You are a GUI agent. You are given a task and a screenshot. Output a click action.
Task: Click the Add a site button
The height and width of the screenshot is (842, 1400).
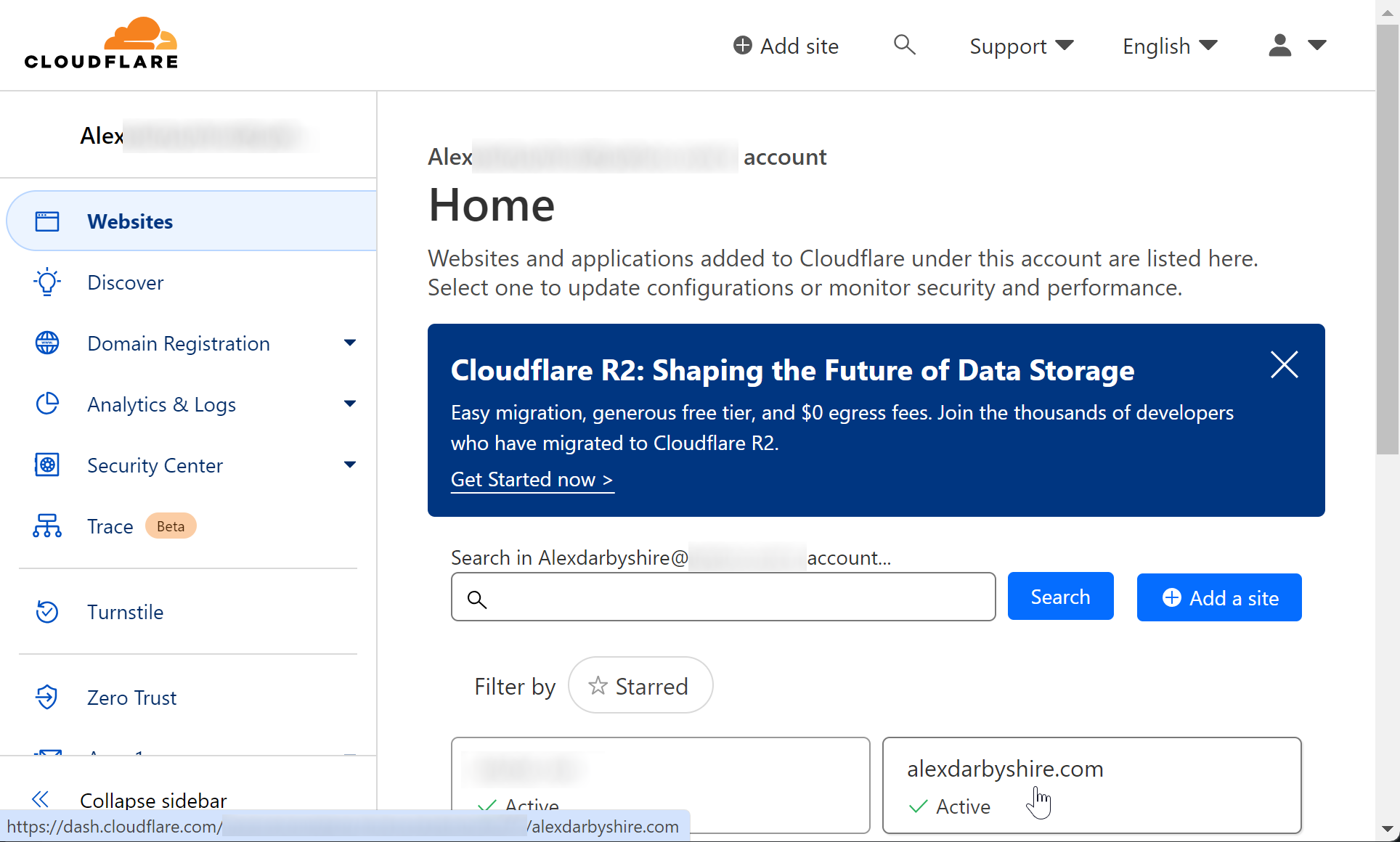[1219, 597]
